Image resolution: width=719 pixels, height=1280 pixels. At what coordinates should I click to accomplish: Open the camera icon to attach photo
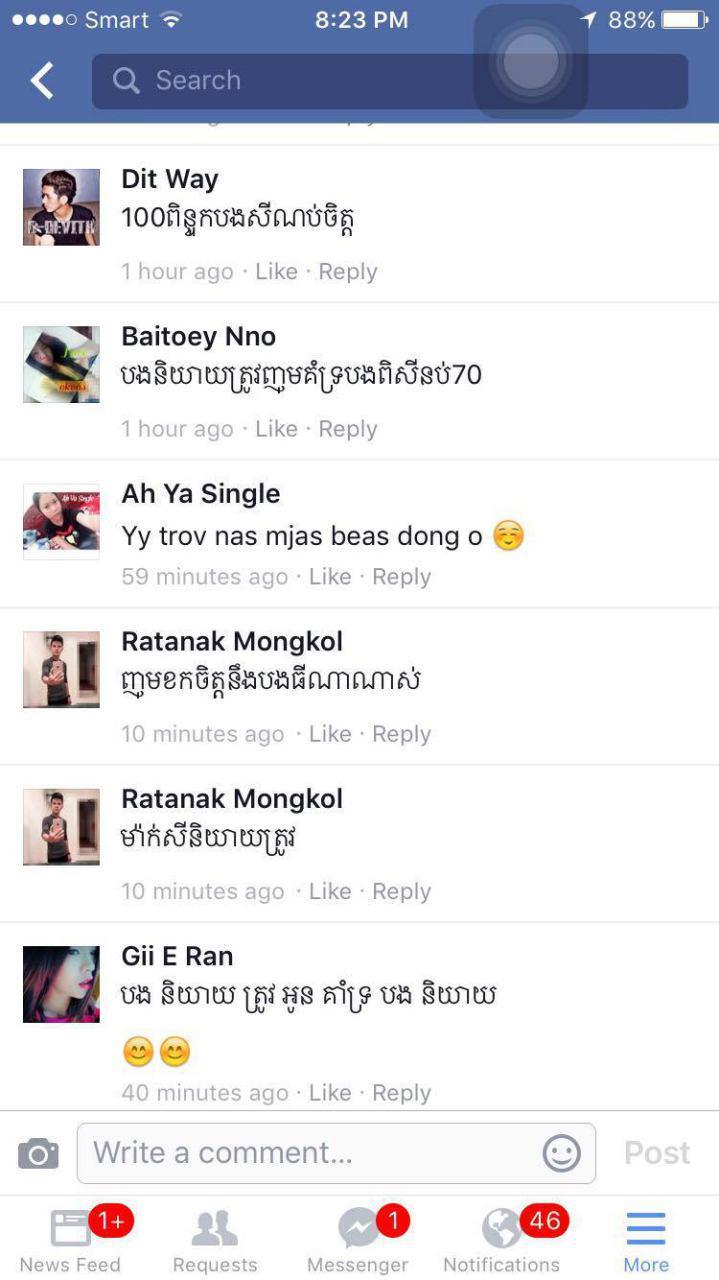pos(38,1154)
